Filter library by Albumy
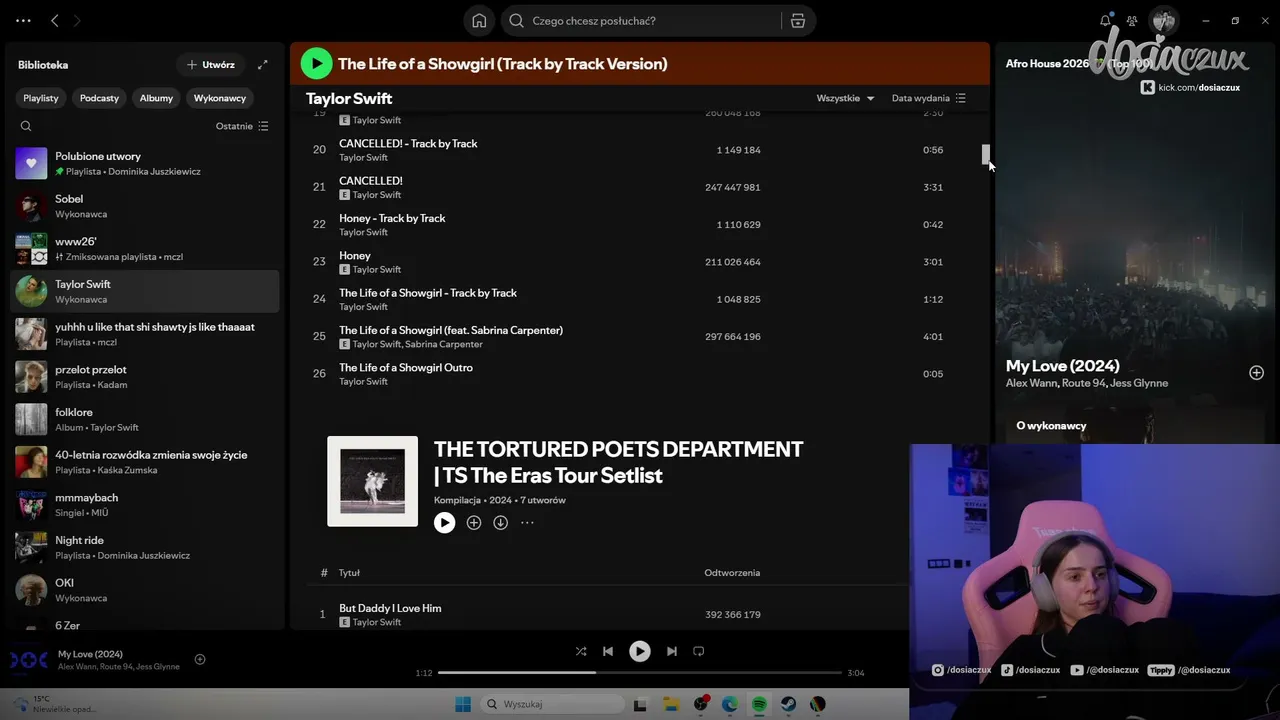The image size is (1280, 720). click(x=156, y=98)
